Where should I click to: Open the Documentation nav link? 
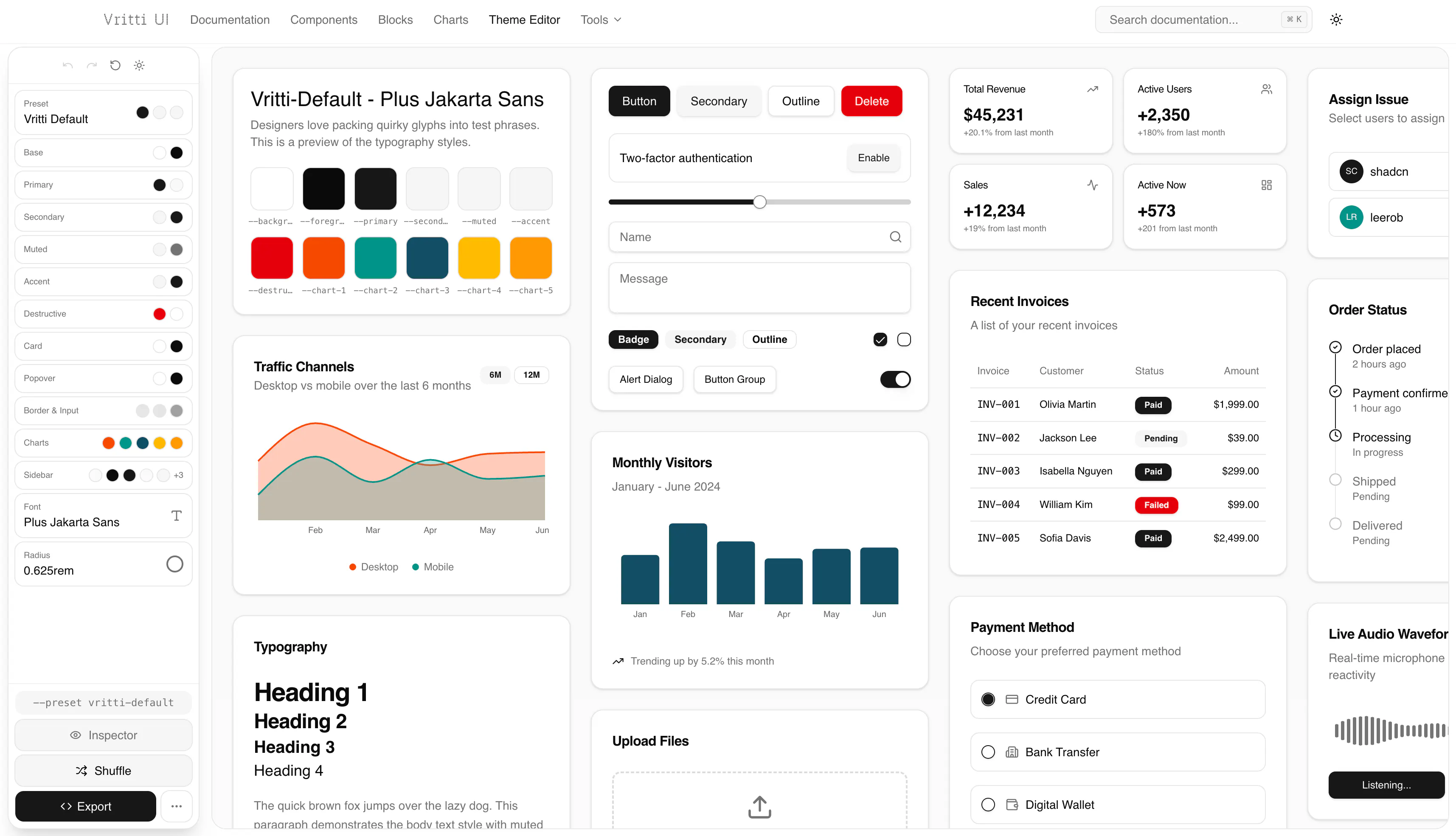(229, 20)
